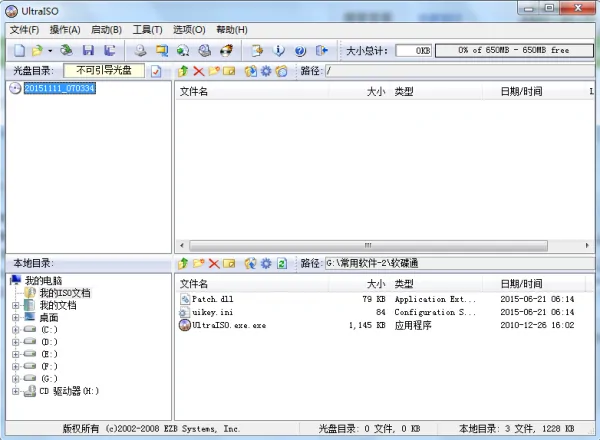Open Help with the question mark icon

pyautogui.click(x=300, y=51)
